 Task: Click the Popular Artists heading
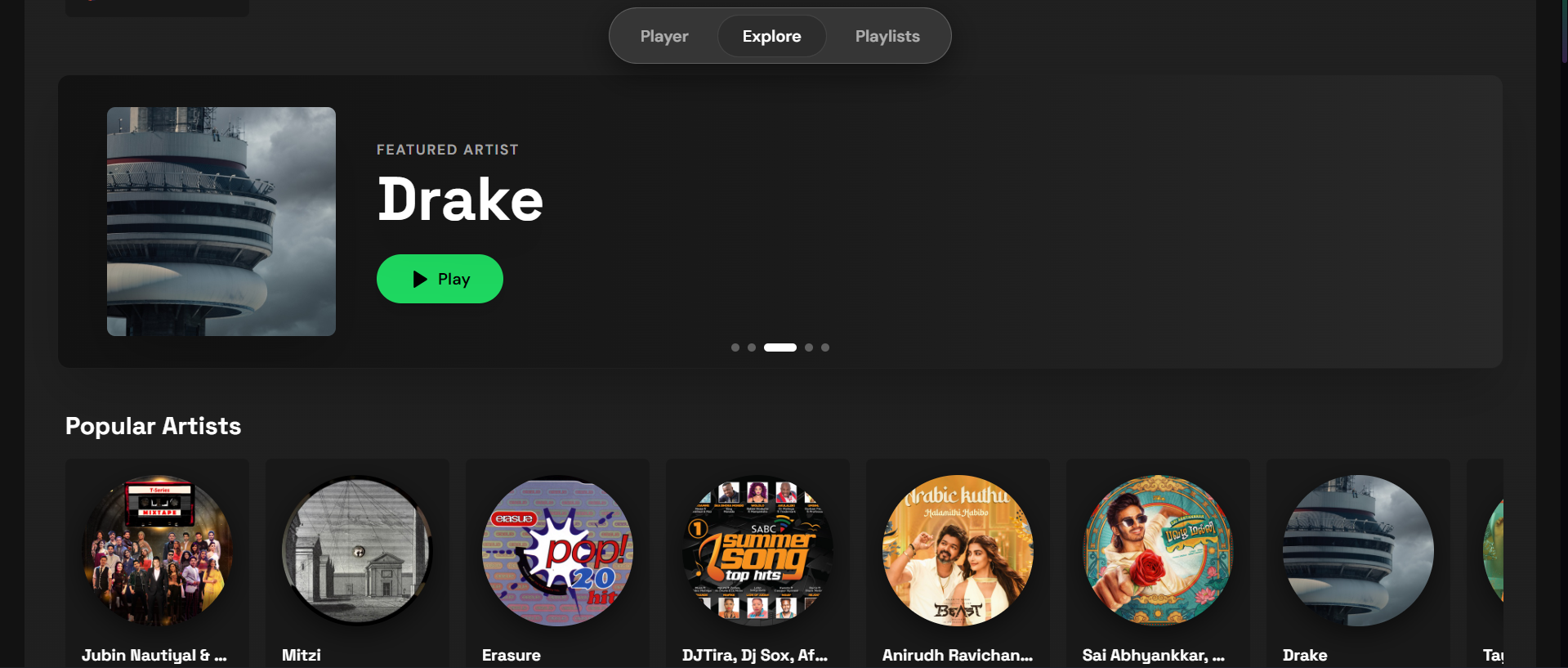[153, 426]
